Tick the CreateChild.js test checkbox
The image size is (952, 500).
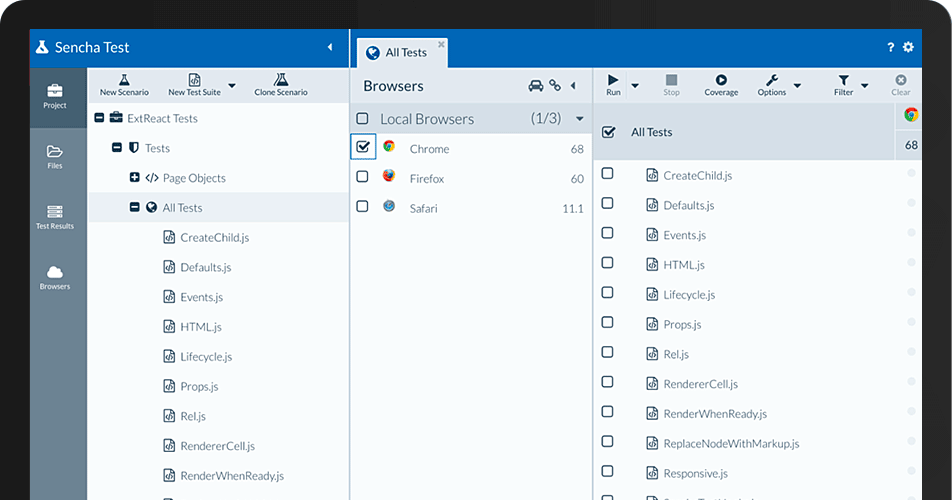tap(607, 174)
